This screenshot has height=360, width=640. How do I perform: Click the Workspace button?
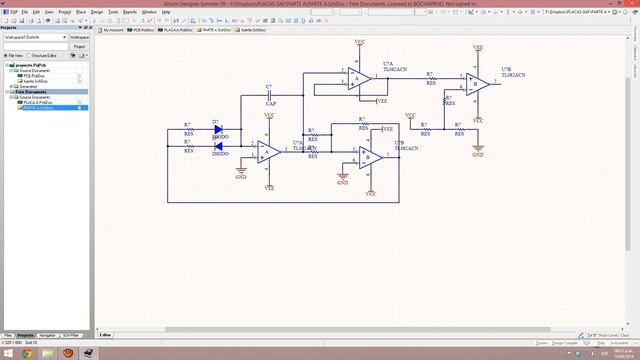[79, 37]
